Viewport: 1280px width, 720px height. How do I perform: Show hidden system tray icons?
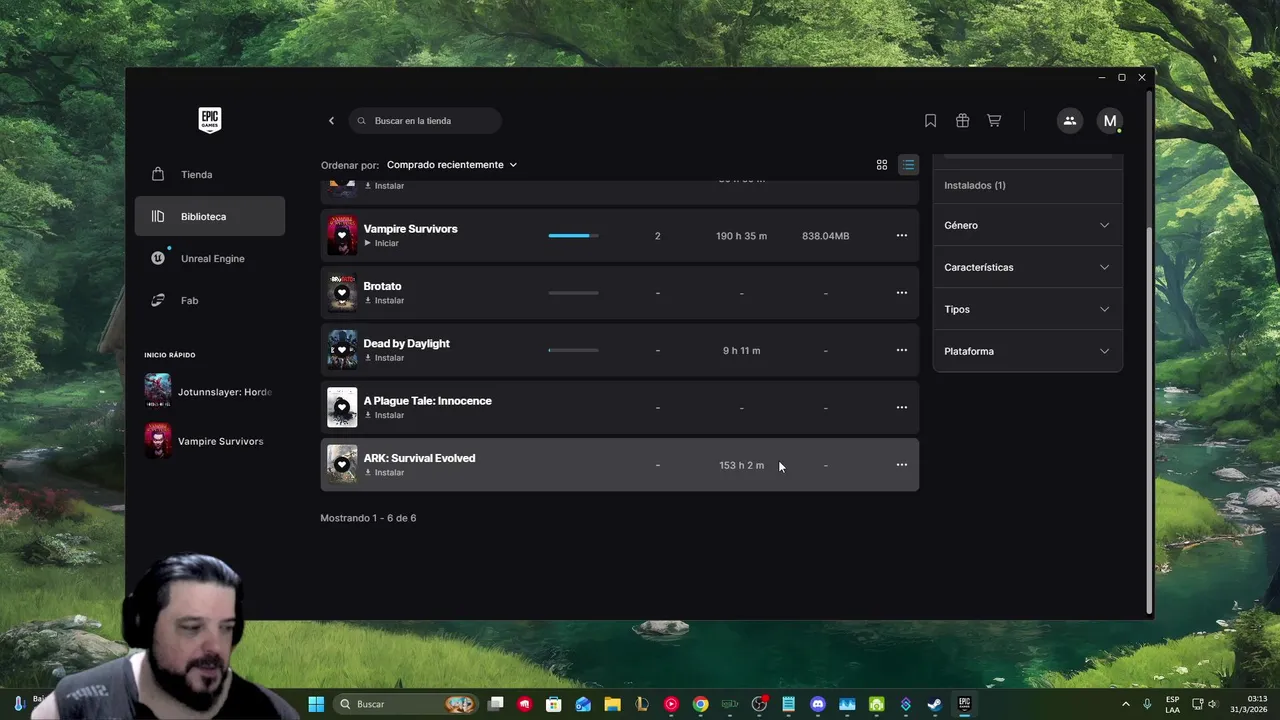pos(1125,704)
